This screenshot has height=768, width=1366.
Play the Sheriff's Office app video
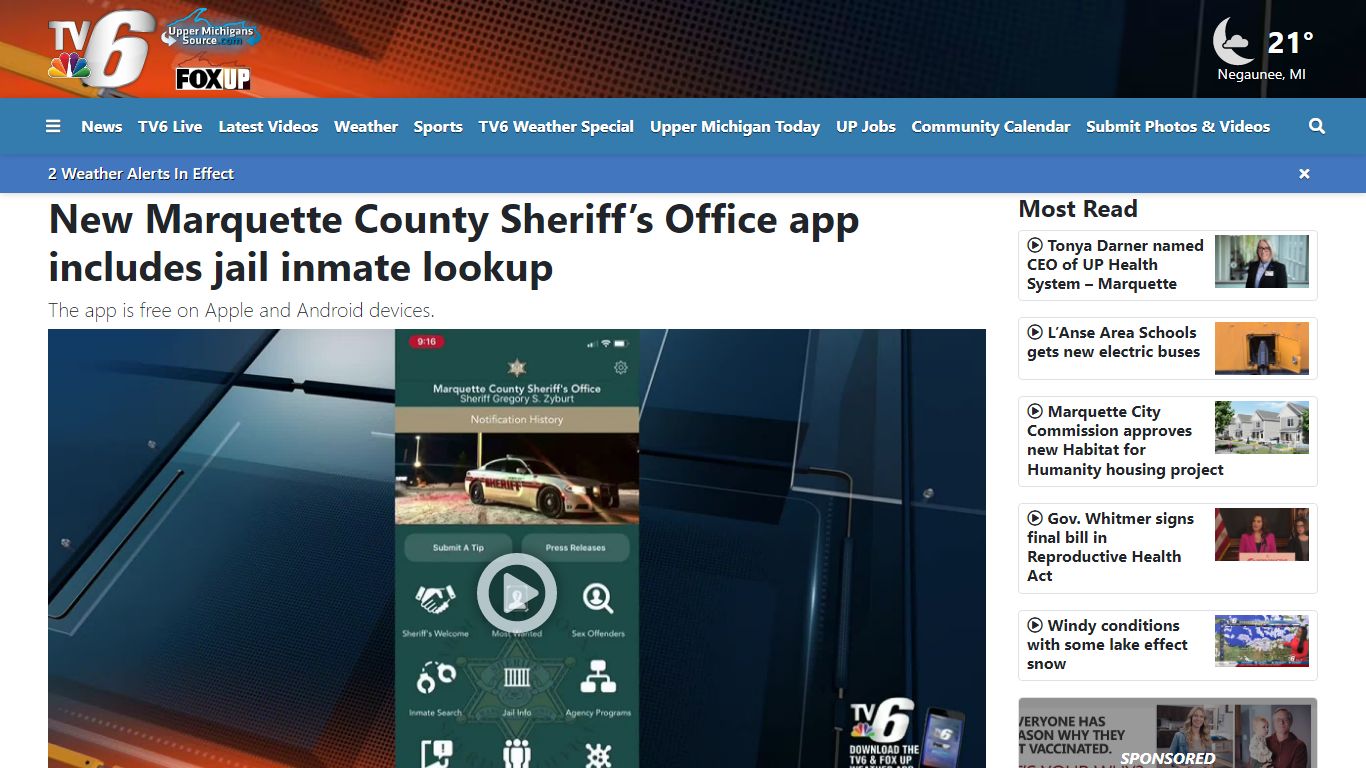tap(517, 594)
